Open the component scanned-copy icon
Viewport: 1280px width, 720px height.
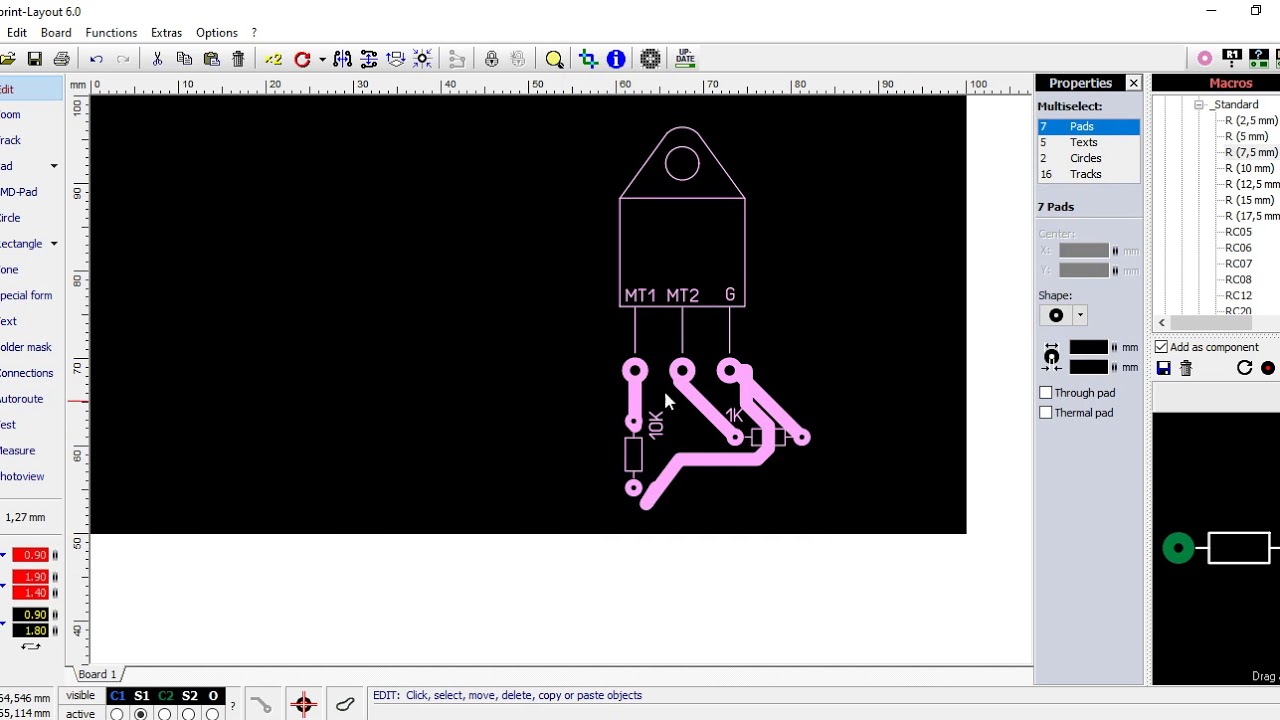[651, 59]
